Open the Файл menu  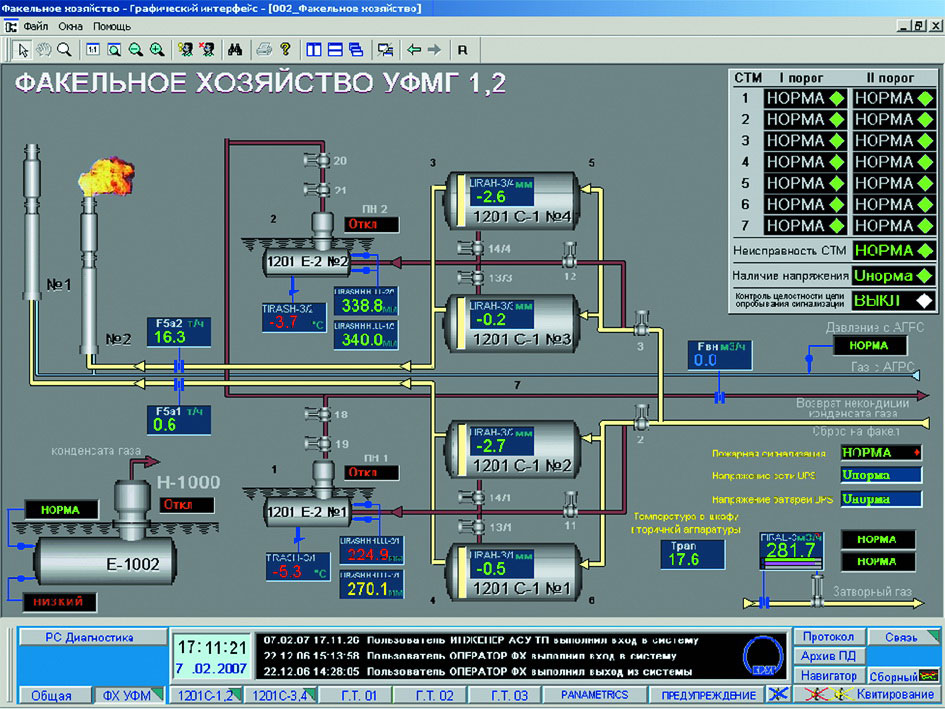point(35,26)
